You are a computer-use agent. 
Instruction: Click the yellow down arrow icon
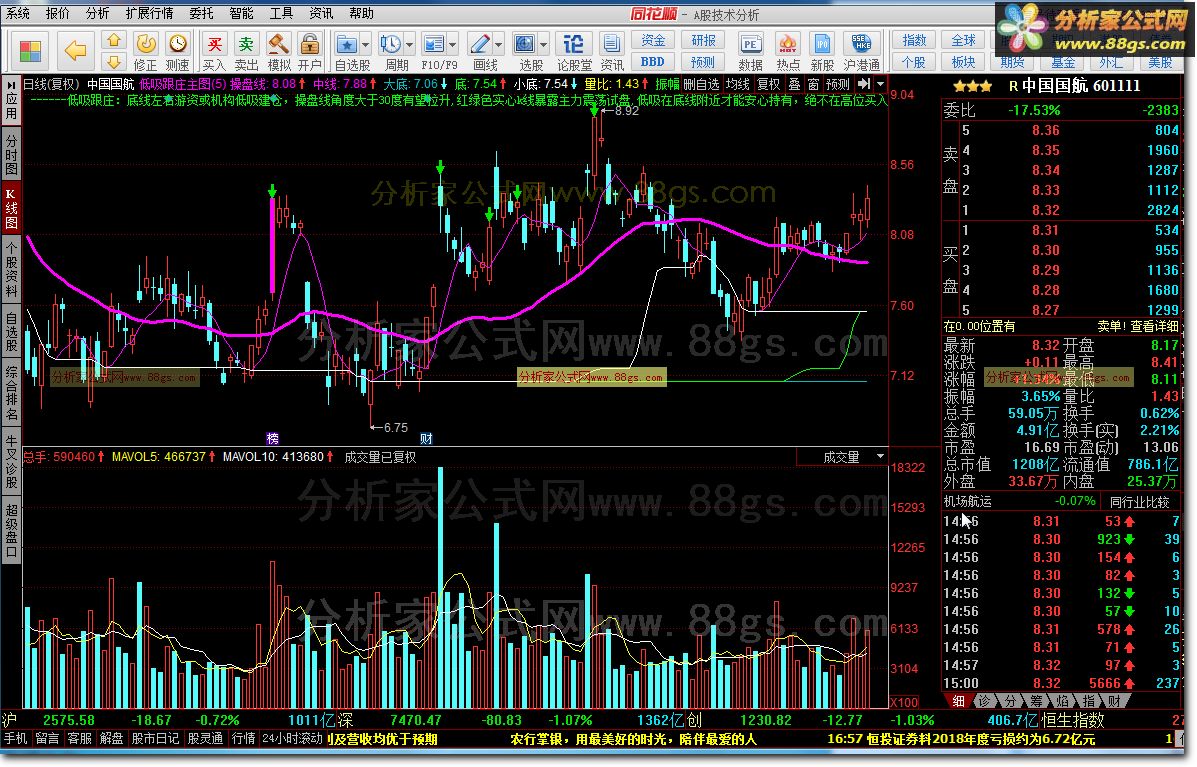point(114,62)
